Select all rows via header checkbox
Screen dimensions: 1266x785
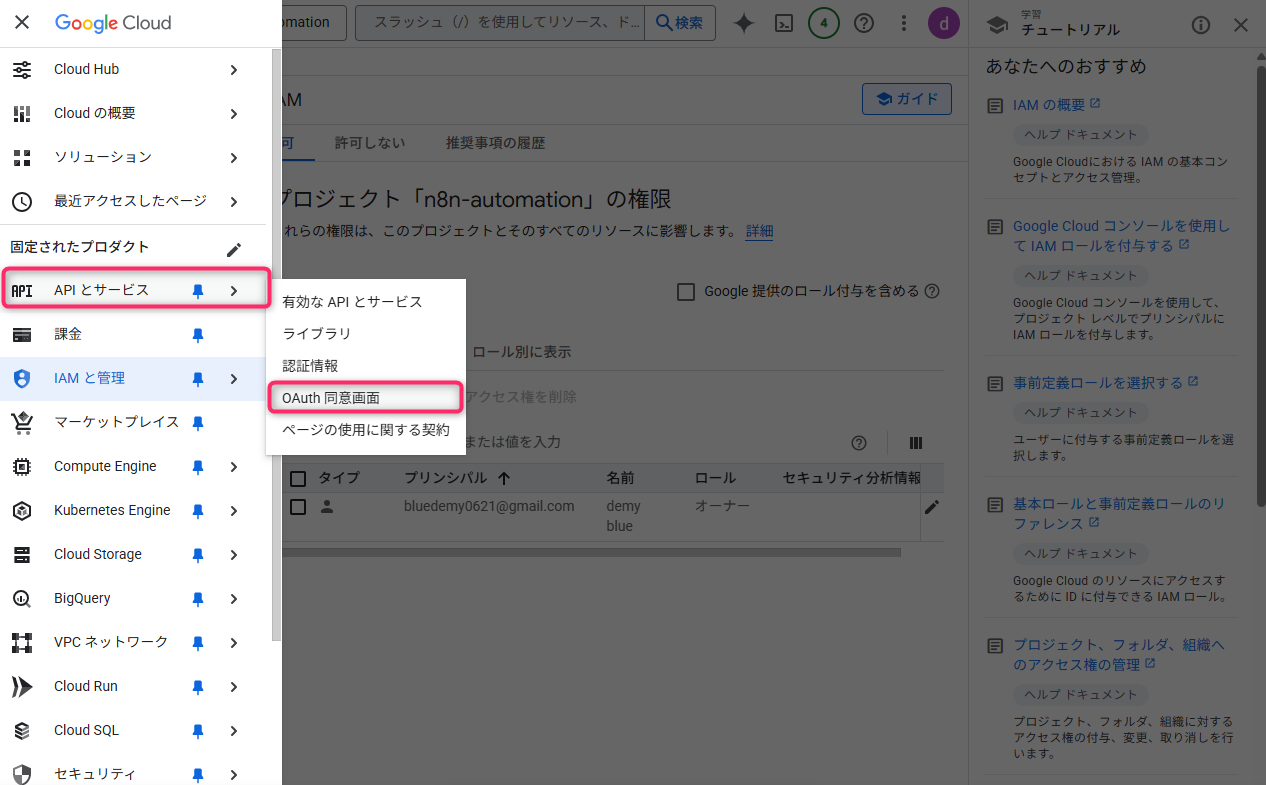tap(298, 478)
